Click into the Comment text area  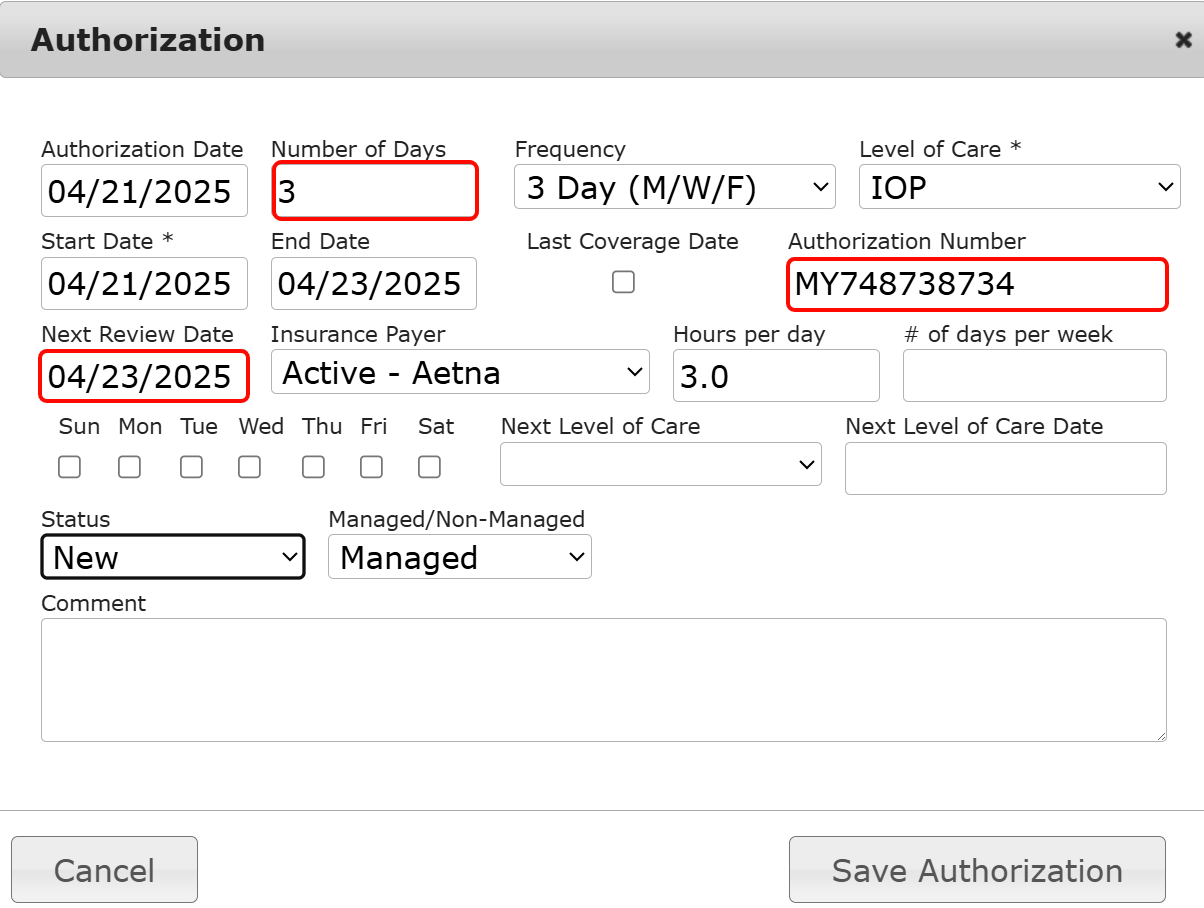click(603, 680)
